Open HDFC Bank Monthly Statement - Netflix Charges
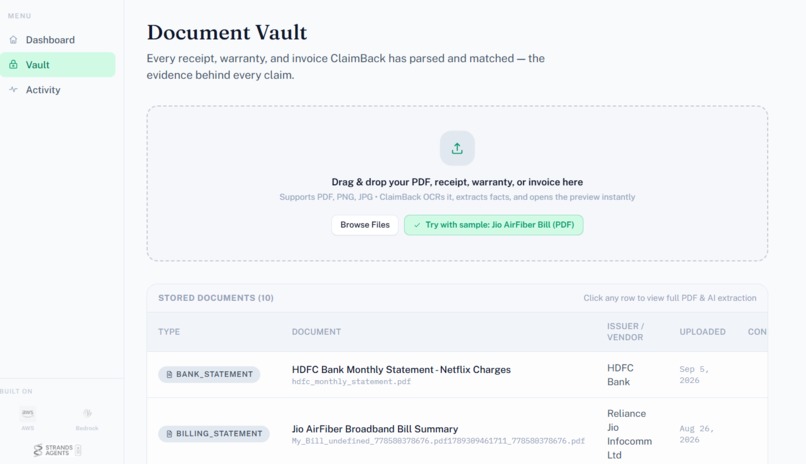This screenshot has width=806, height=464. [401, 369]
